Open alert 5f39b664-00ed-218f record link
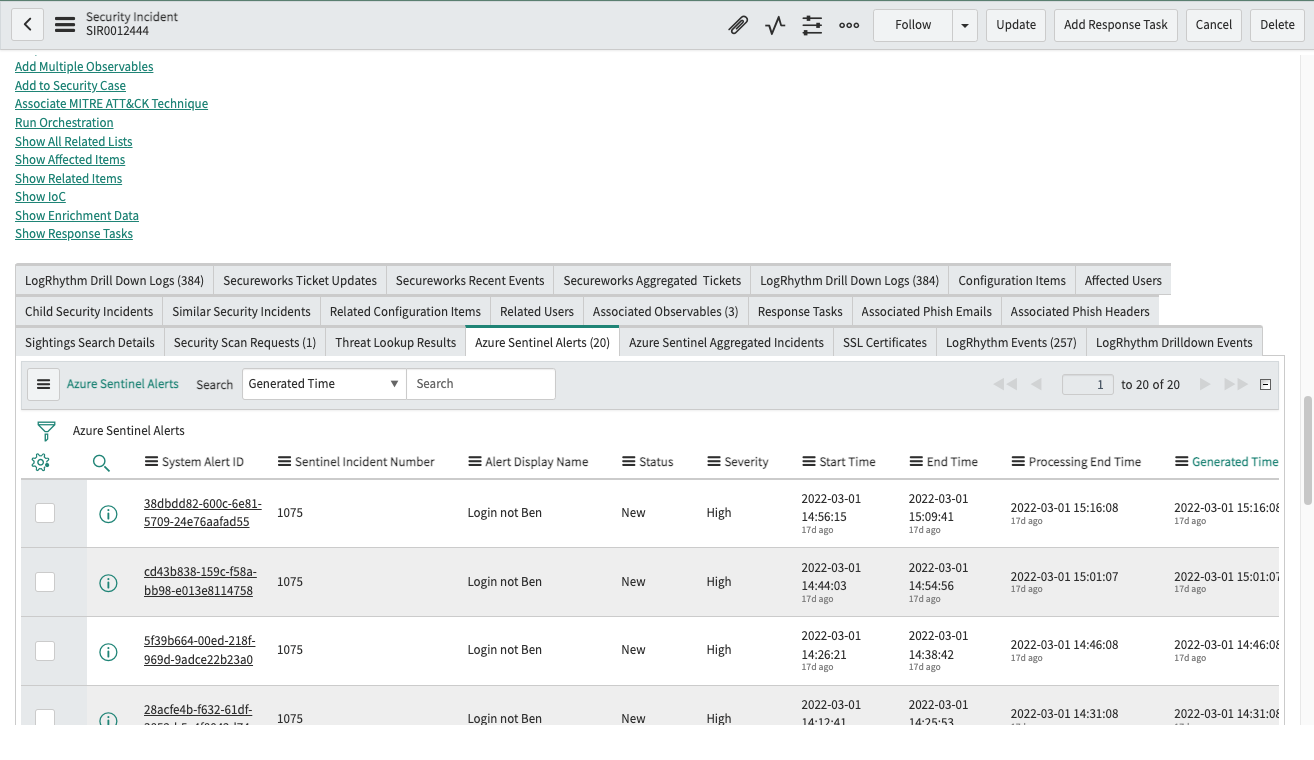The width and height of the screenshot is (1314, 760). (200, 650)
